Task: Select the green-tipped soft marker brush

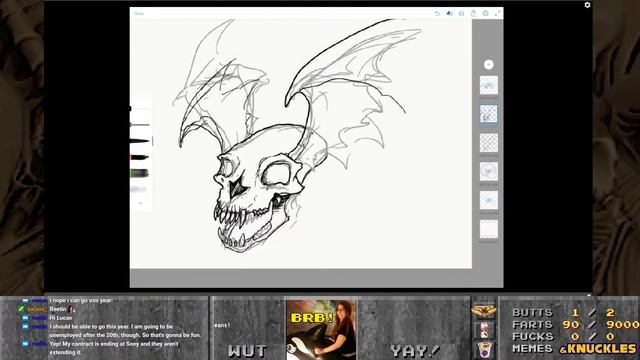Action: coord(140,173)
